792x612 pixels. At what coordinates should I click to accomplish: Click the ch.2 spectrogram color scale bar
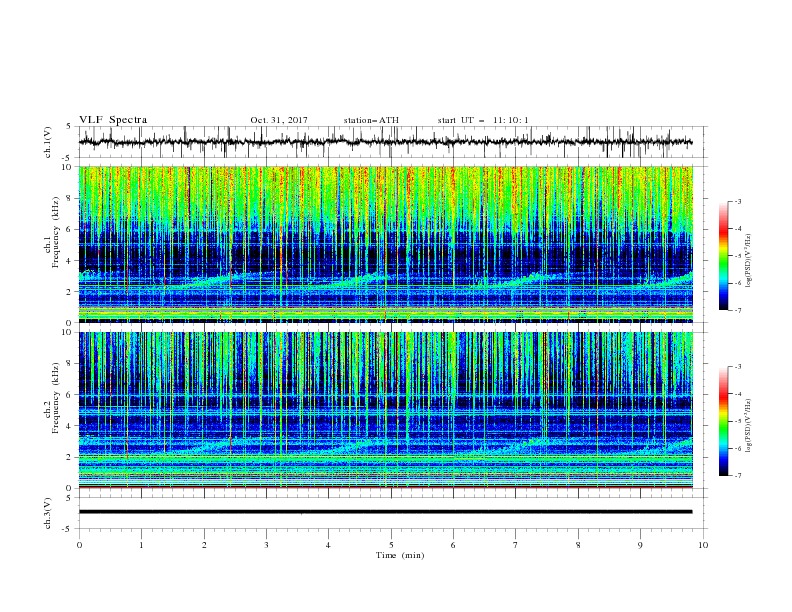pyautogui.click(x=723, y=421)
